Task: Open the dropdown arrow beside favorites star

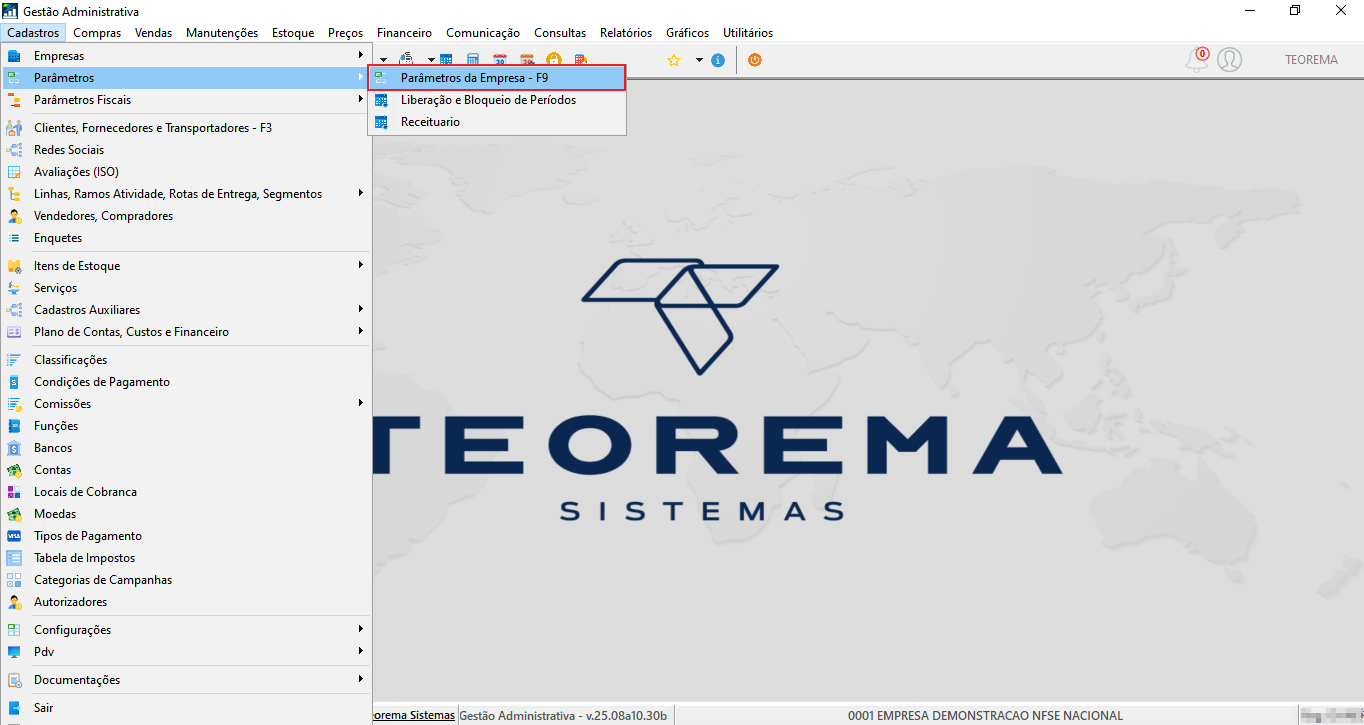Action: pos(699,60)
